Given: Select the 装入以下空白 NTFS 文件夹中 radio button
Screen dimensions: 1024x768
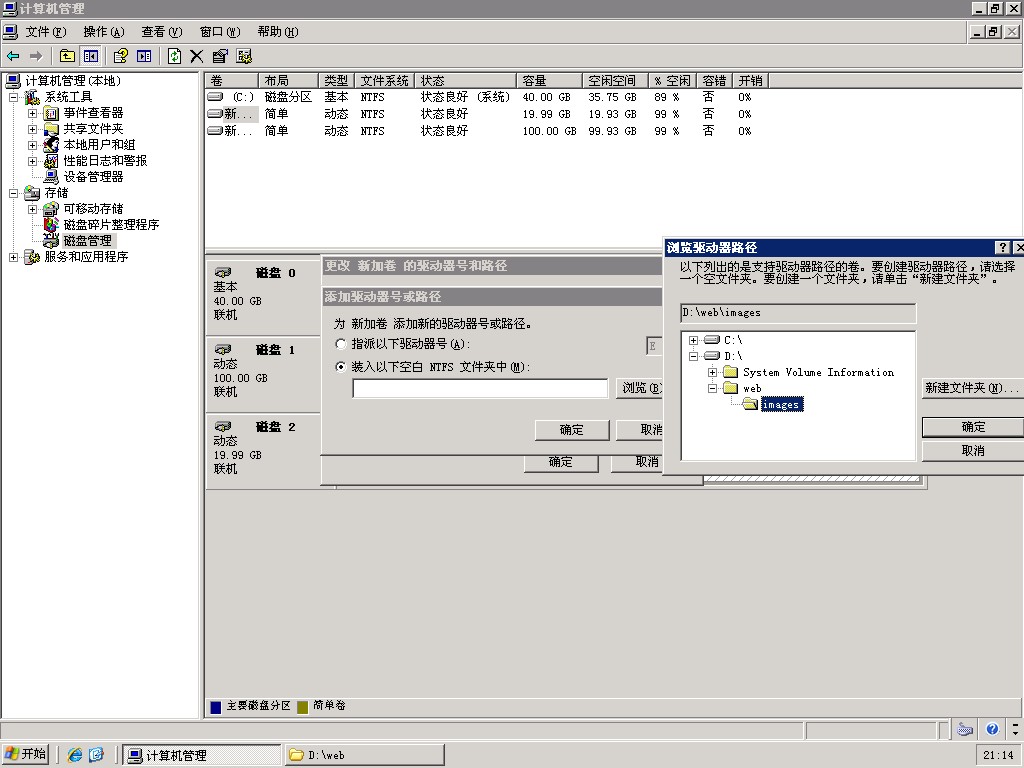Looking at the screenshot, I should pos(341,367).
